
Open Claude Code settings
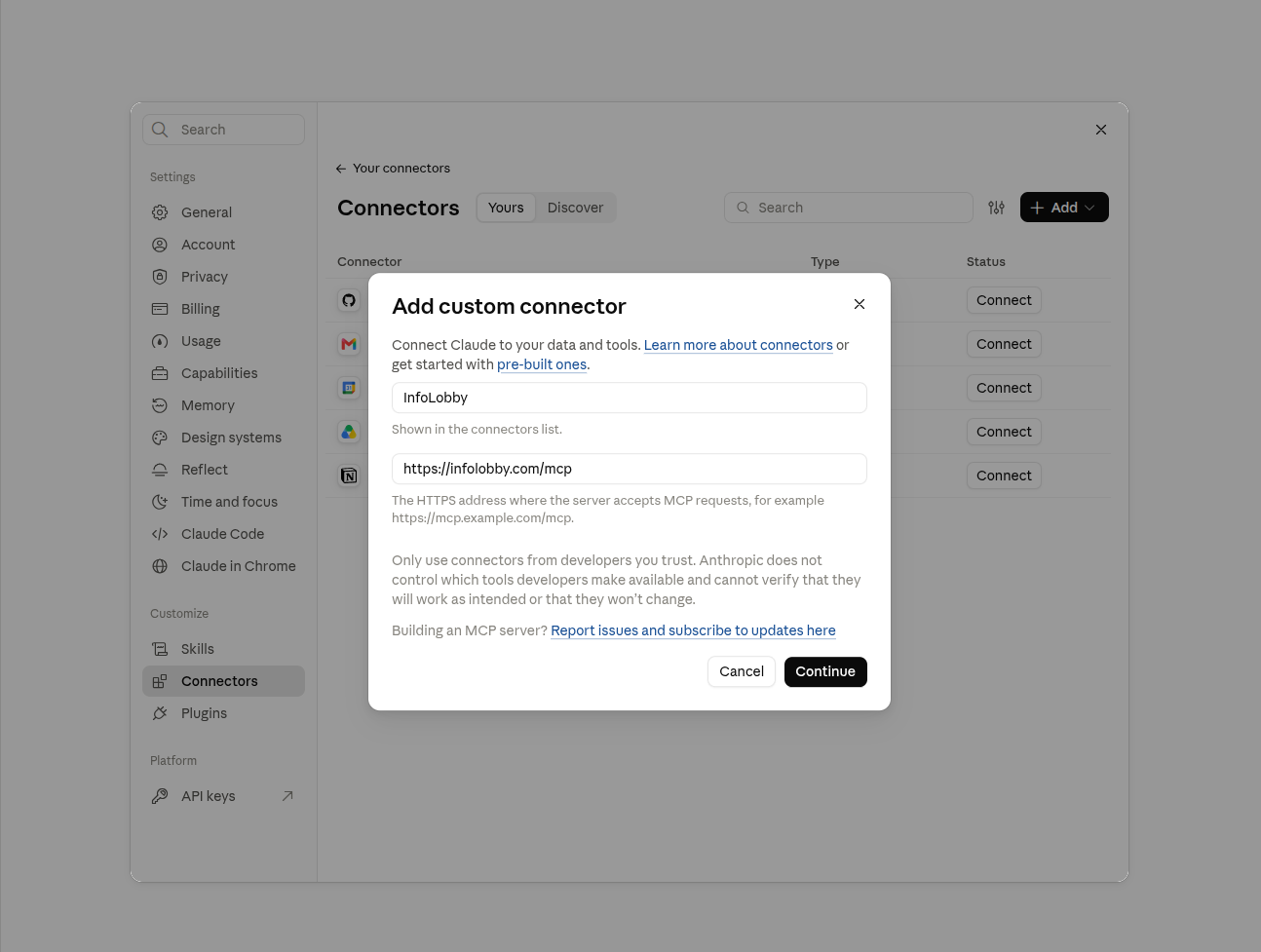(223, 534)
